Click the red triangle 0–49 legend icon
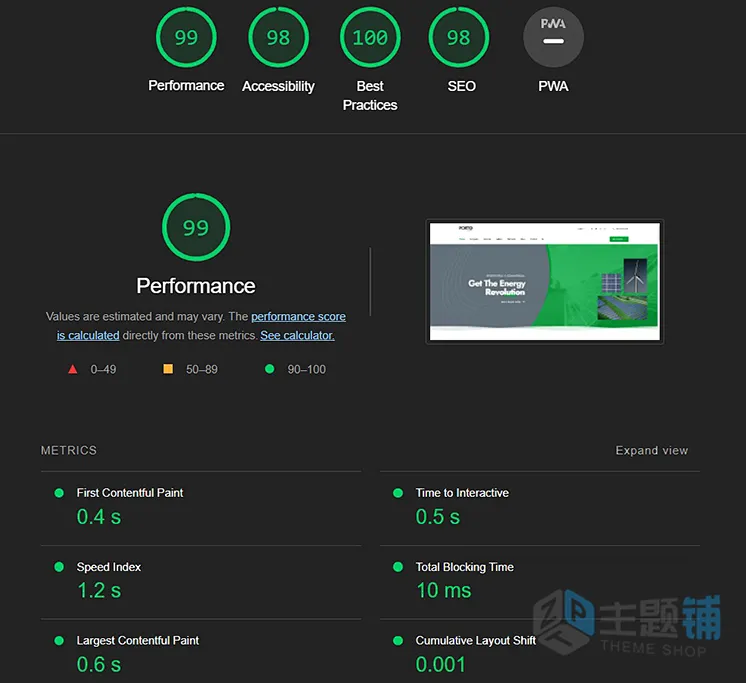 [73, 369]
